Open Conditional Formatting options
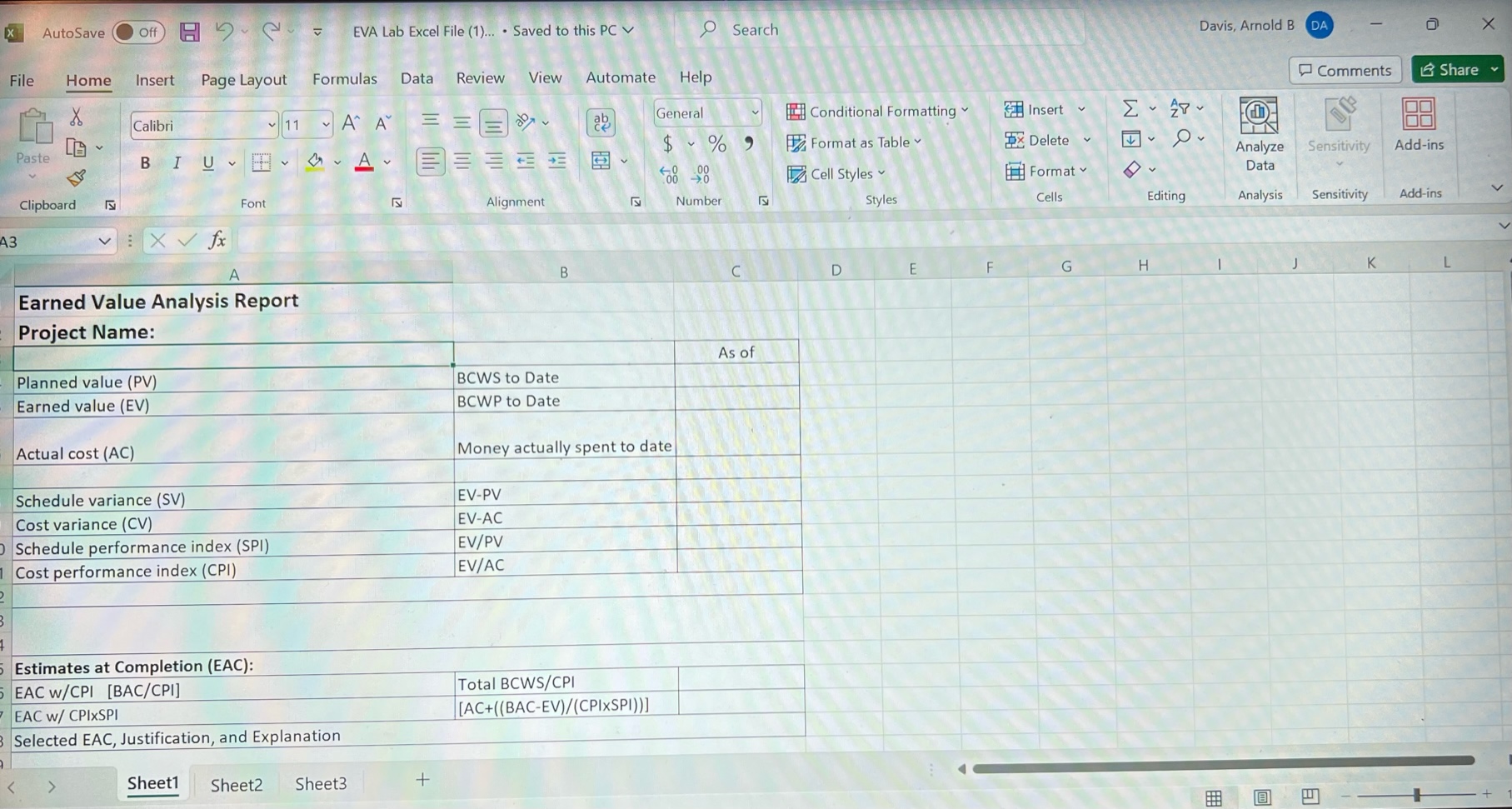This screenshot has width=1512, height=809. 877,111
